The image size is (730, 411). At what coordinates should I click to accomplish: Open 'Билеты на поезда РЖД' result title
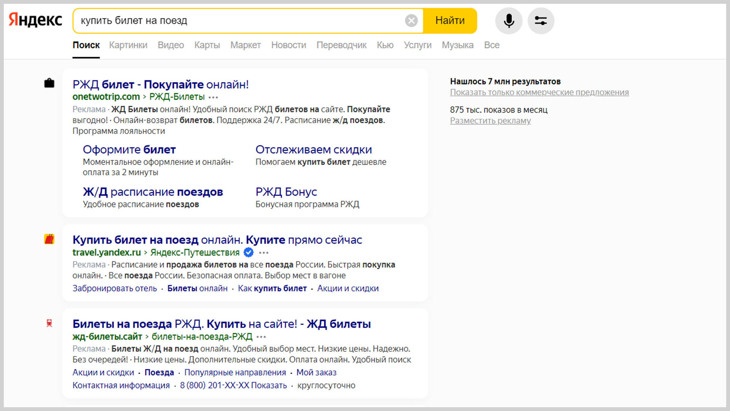pos(222,324)
